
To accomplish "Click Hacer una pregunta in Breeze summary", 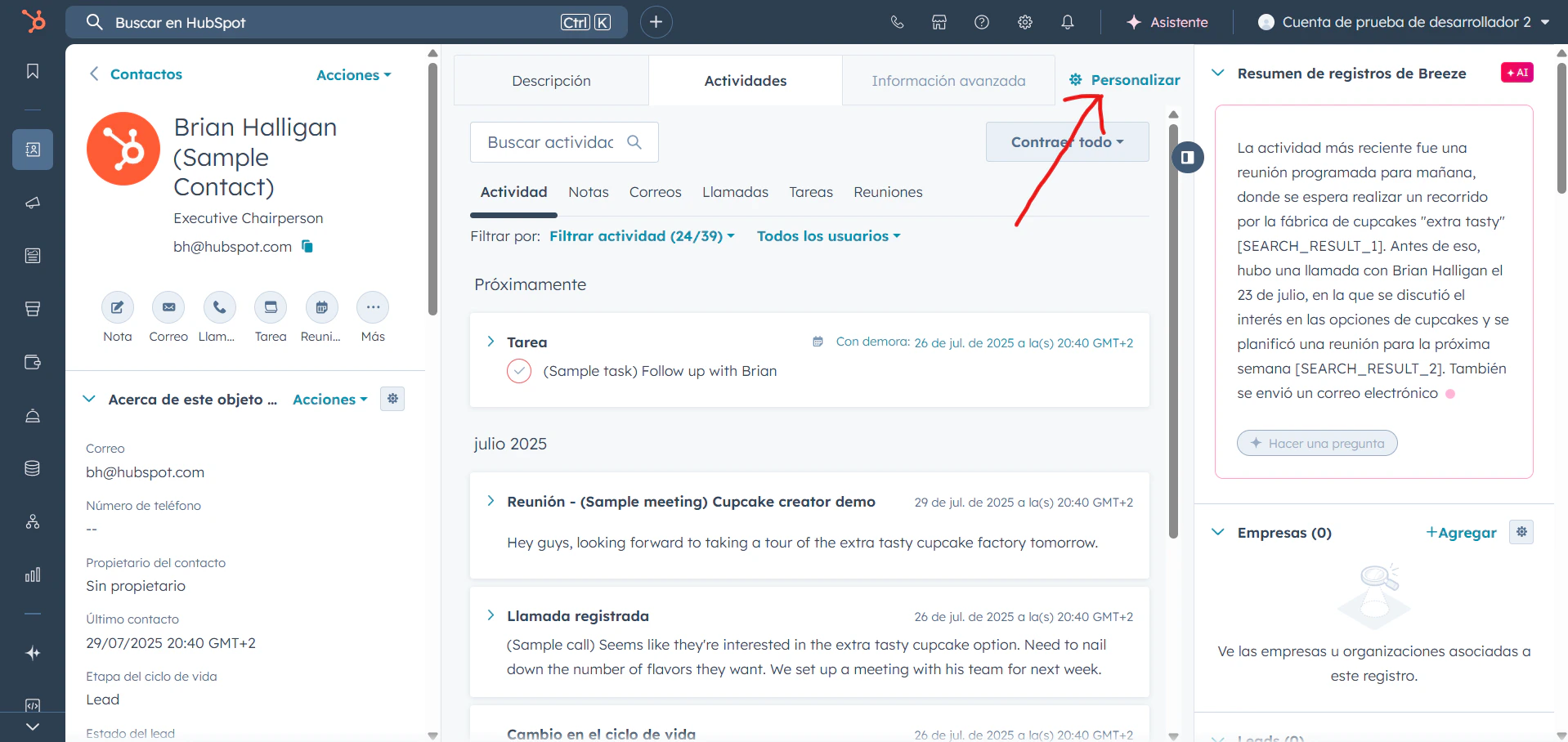I will (1316, 443).
